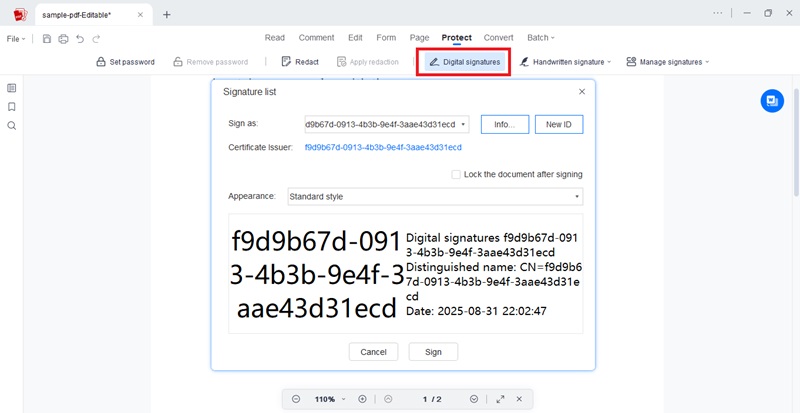The image size is (800, 413).
Task: Undo the last action
Action: pyautogui.click(x=80, y=39)
